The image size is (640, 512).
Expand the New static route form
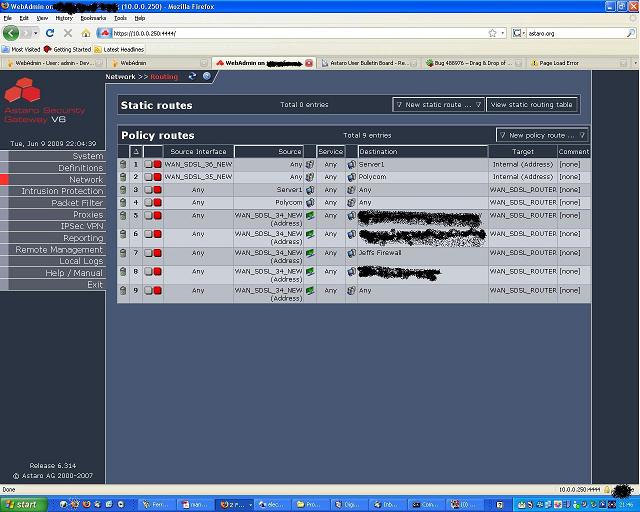(x=438, y=105)
